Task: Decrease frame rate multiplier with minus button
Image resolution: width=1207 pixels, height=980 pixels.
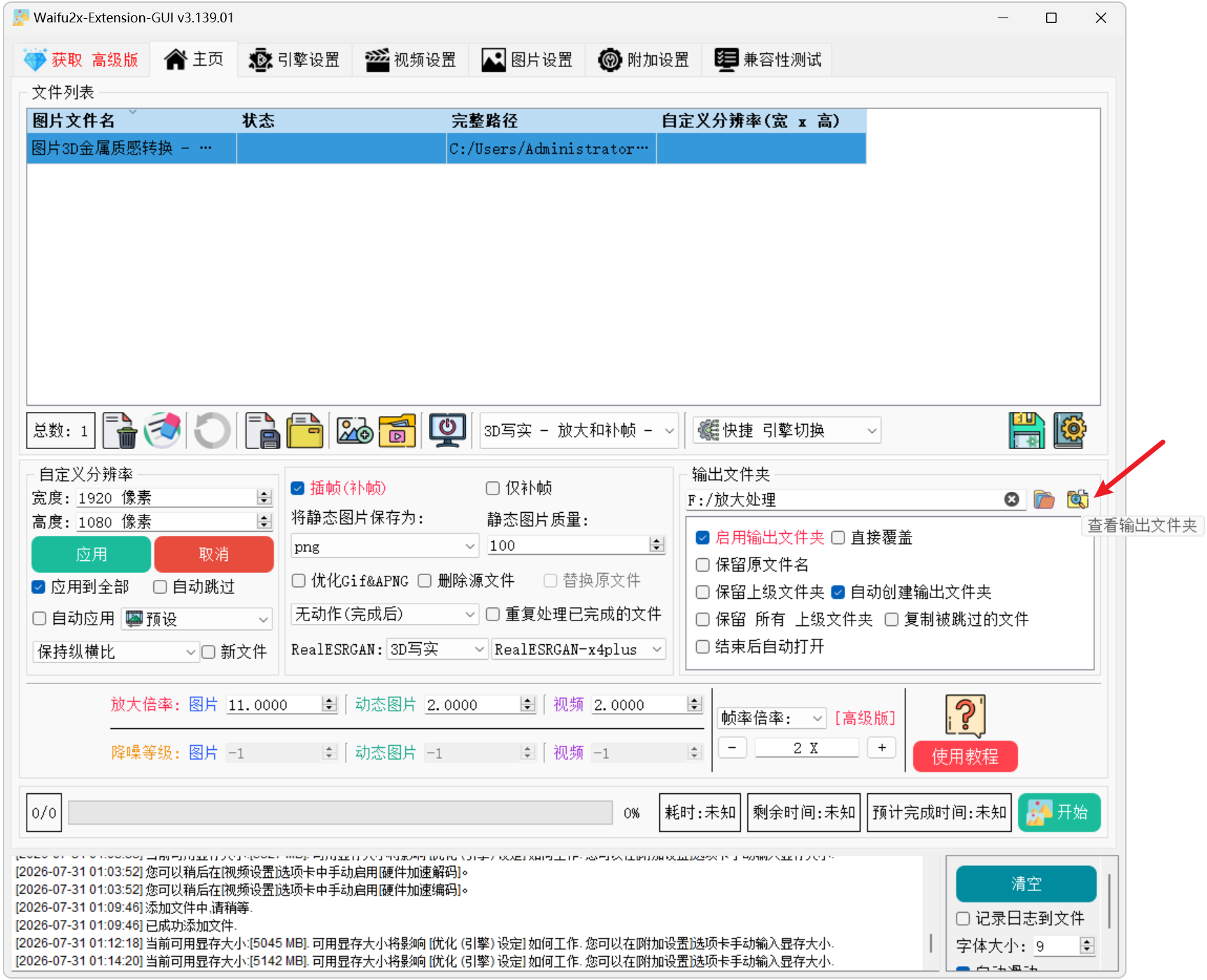Action: click(x=732, y=748)
